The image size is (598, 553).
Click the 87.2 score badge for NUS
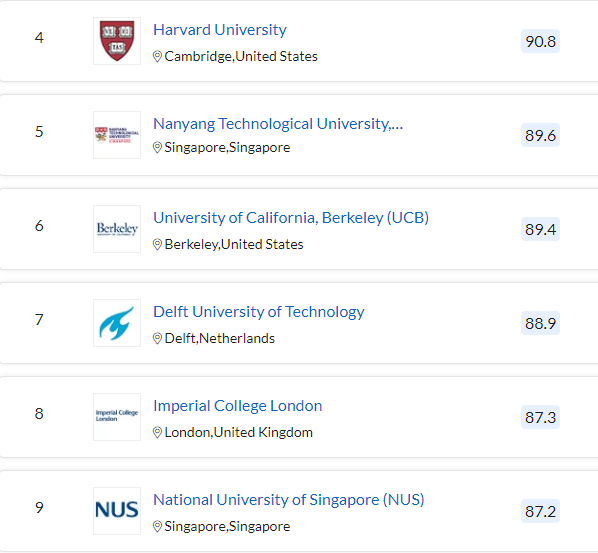(x=540, y=511)
